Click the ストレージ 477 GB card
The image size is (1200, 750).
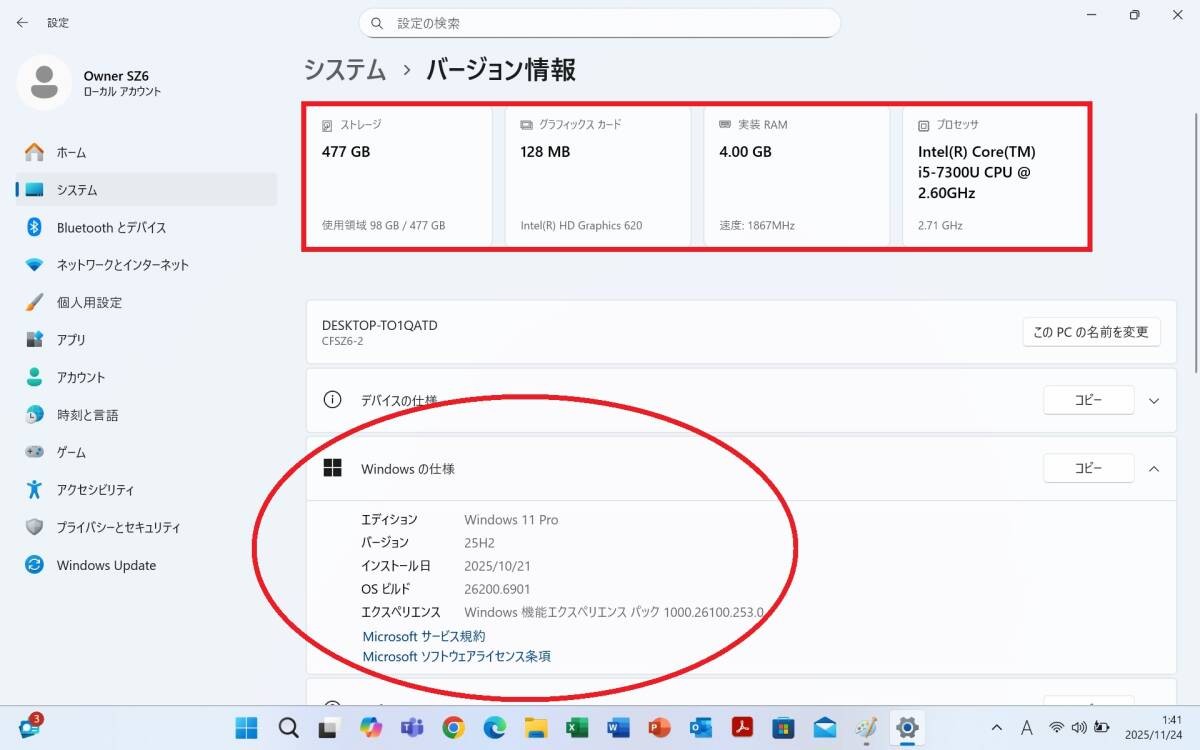[x=399, y=176]
